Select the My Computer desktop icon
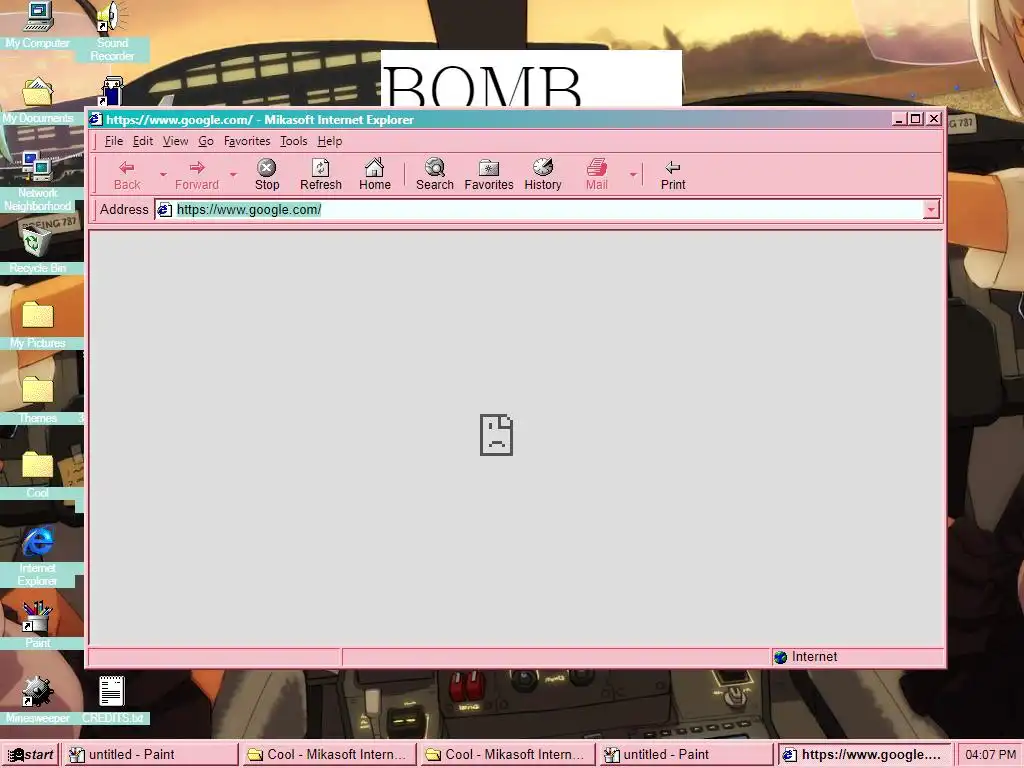 (x=37, y=26)
